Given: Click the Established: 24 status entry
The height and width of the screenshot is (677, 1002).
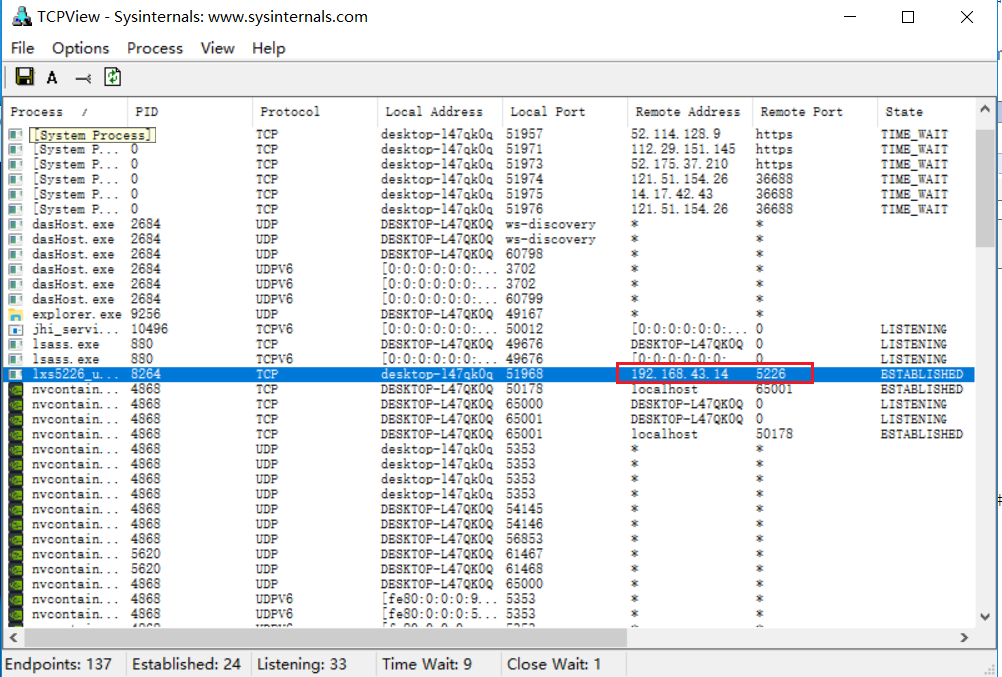Looking at the screenshot, I should pyautogui.click(x=186, y=664).
